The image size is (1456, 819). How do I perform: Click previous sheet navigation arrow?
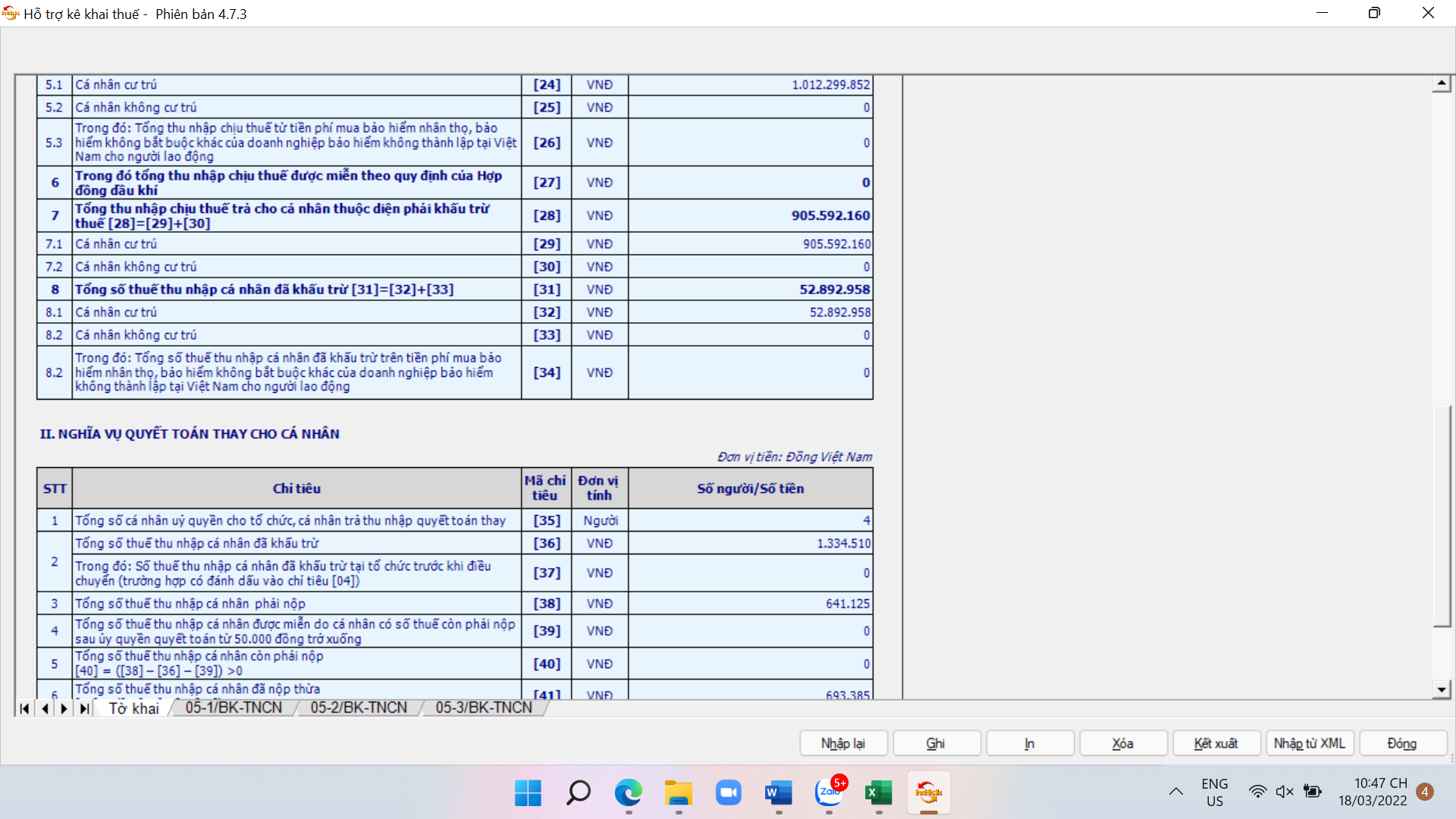(45, 708)
